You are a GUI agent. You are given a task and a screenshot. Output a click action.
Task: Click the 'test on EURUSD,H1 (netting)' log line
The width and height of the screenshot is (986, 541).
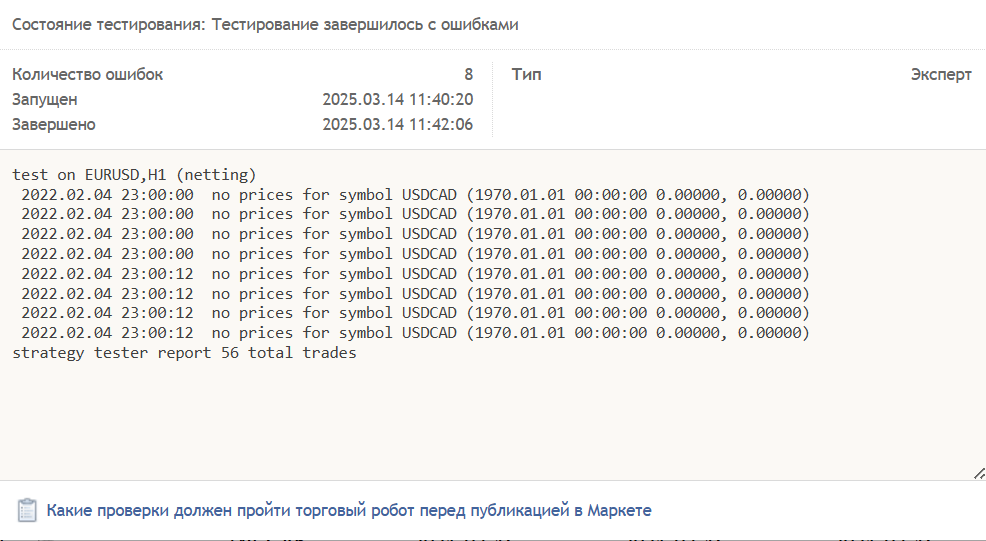pyautogui.click(x=134, y=174)
